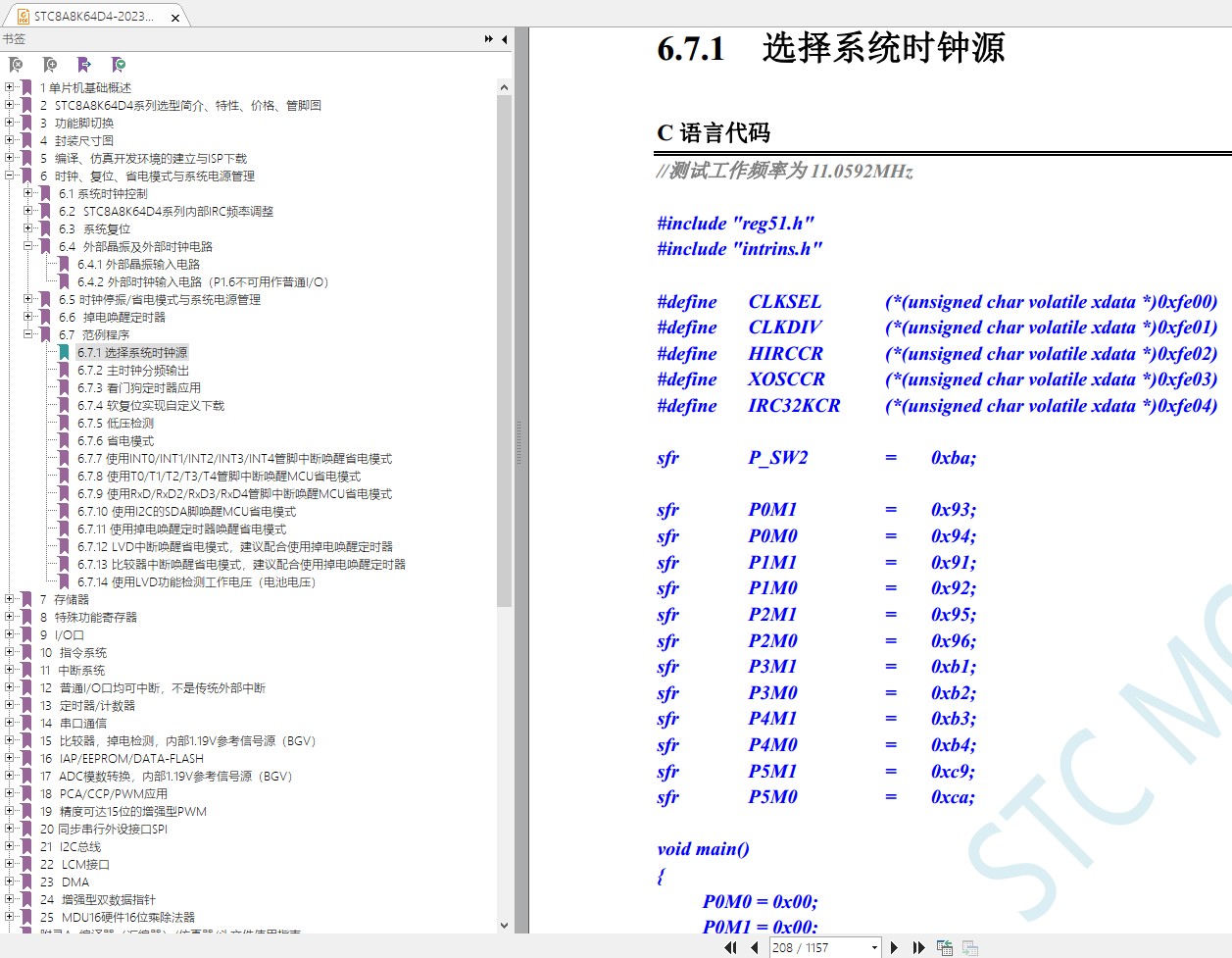Go to the first page
This screenshot has height=958, width=1232.
pyautogui.click(x=730, y=947)
